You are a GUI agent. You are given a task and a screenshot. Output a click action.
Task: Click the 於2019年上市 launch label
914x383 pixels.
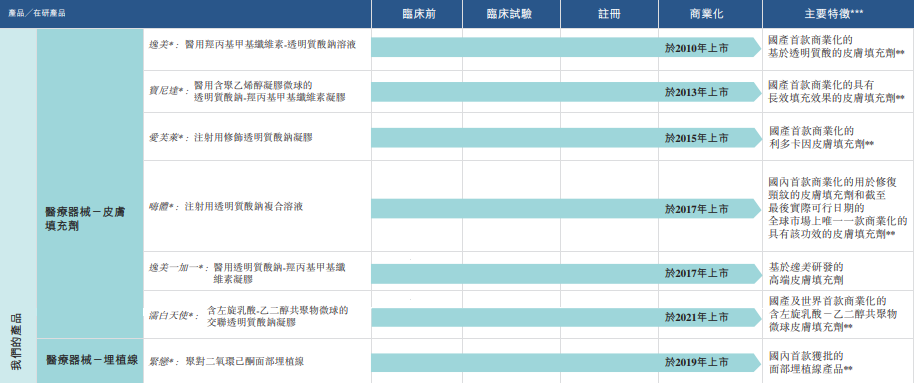coord(697,363)
